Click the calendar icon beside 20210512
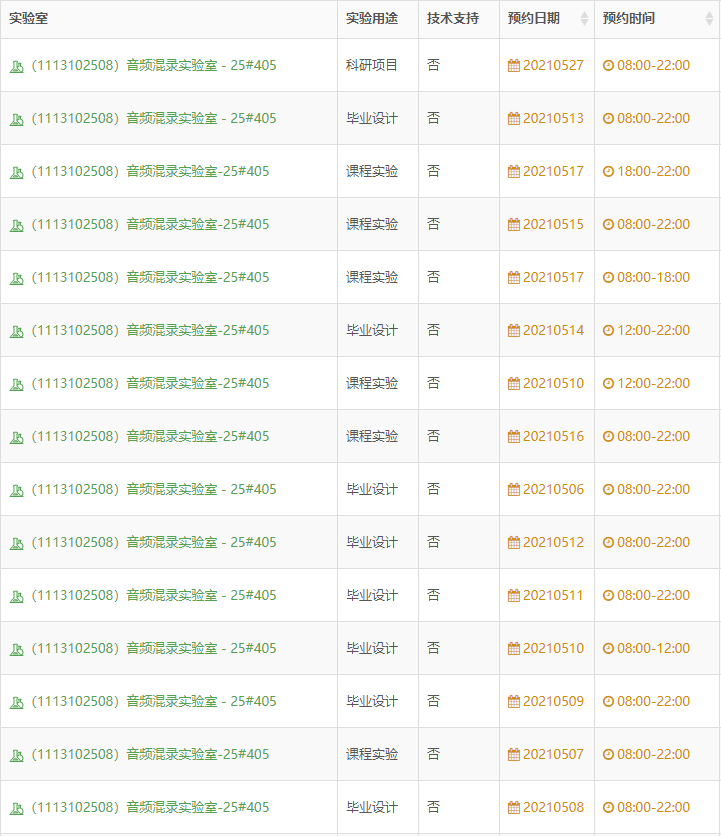721x836 pixels. pos(514,543)
